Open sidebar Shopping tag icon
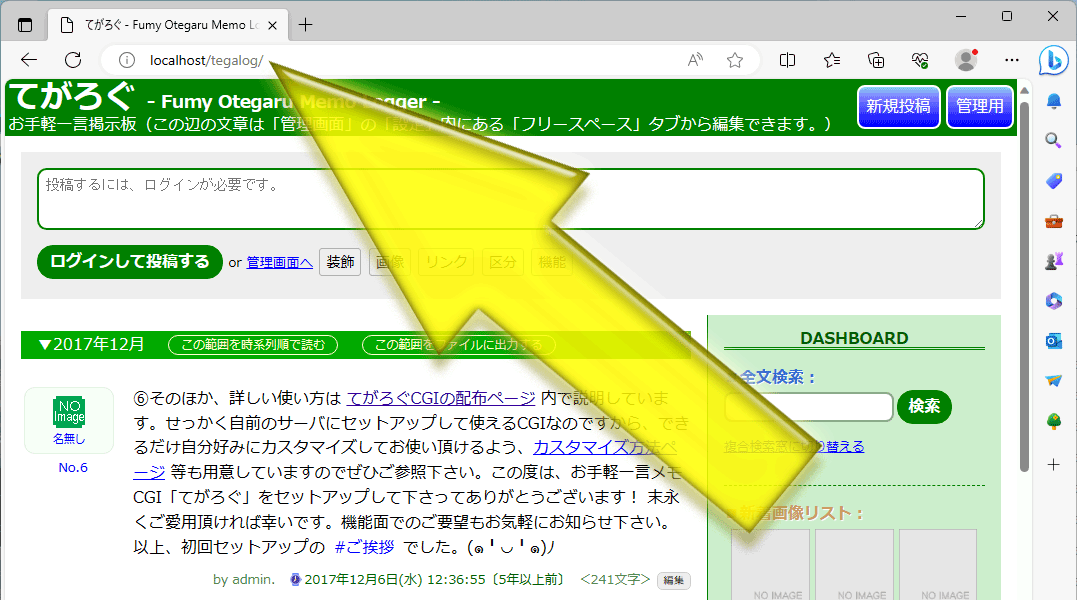Image resolution: width=1077 pixels, height=600 pixels. (x=1054, y=181)
